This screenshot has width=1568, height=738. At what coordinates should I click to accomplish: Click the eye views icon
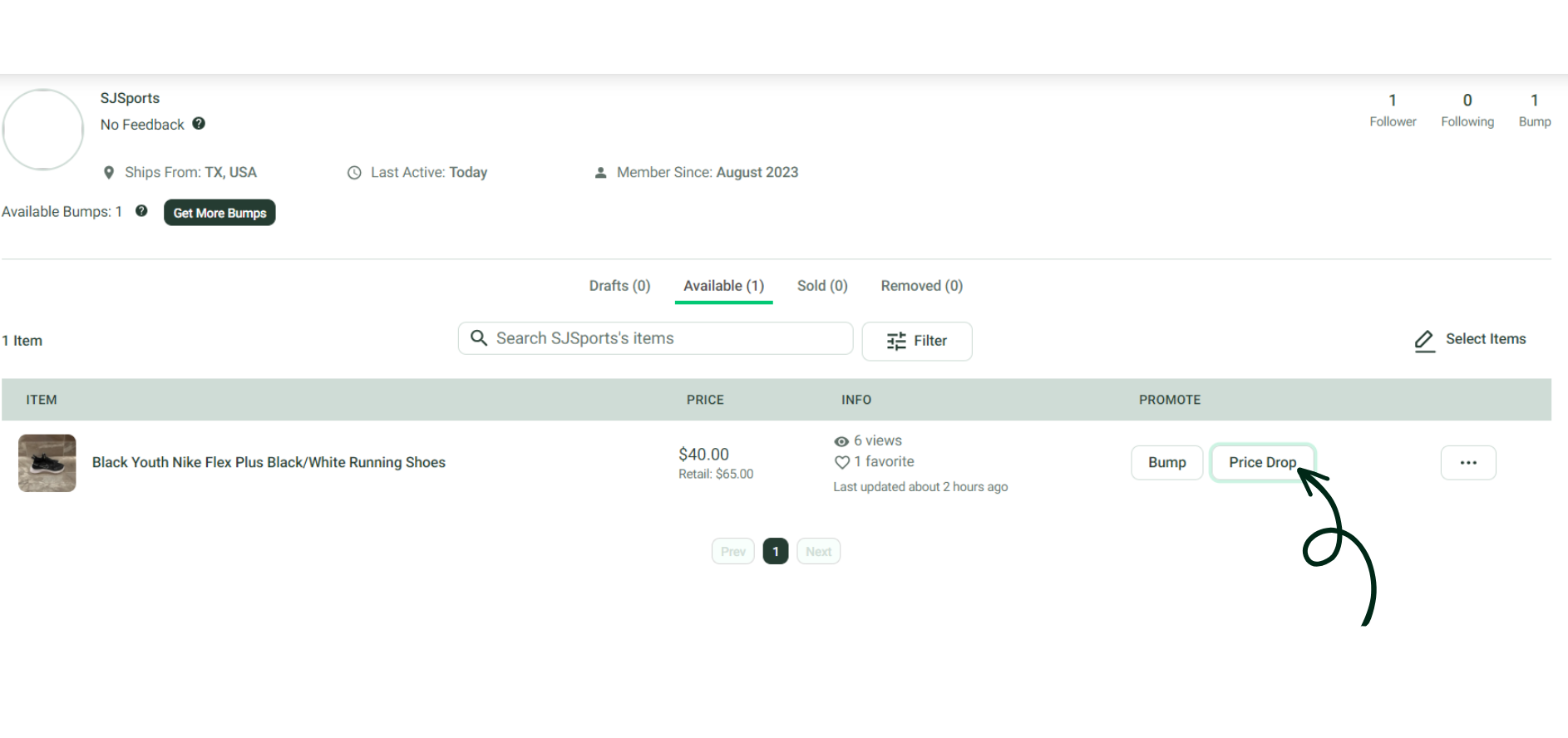tap(841, 441)
